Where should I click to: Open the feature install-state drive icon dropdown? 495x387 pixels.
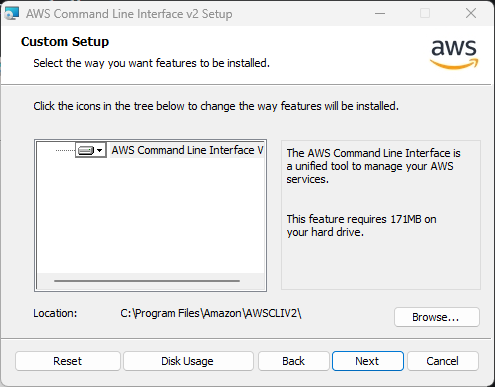point(91,150)
